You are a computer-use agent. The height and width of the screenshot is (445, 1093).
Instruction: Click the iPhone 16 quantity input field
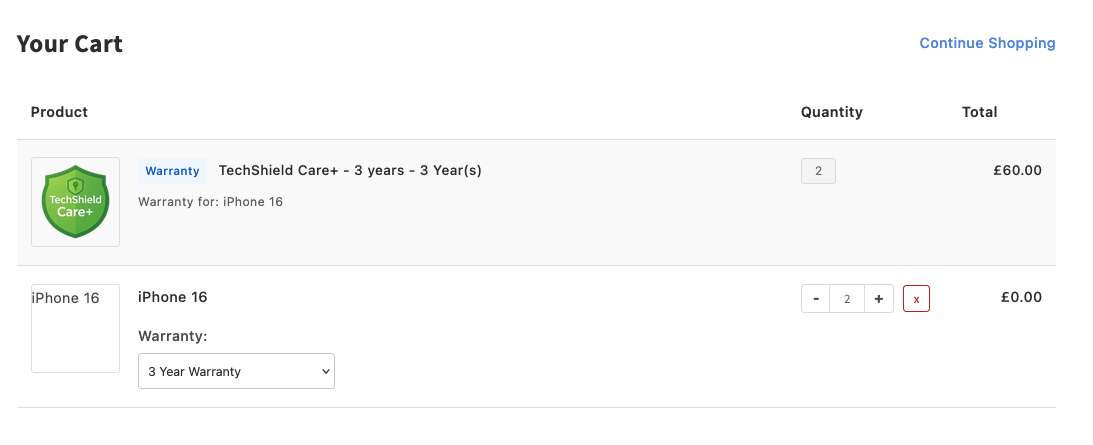(x=847, y=299)
